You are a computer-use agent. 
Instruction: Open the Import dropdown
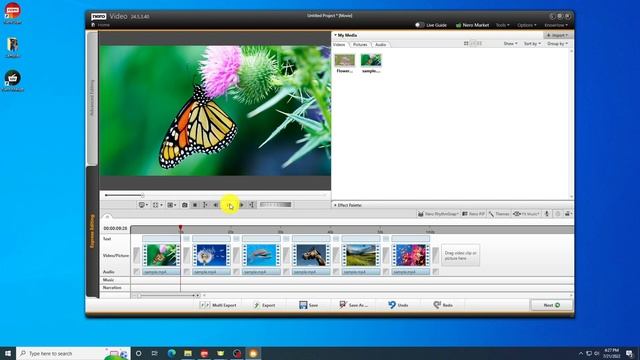558,35
